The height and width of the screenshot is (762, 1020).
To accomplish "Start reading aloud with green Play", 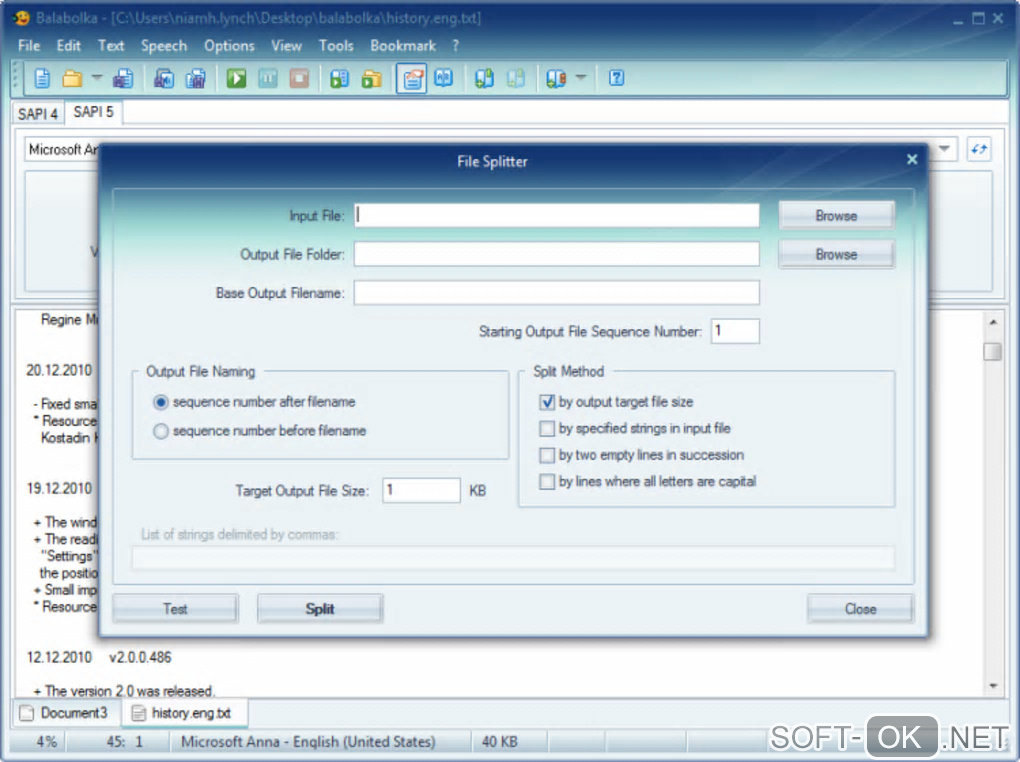I will (x=236, y=79).
